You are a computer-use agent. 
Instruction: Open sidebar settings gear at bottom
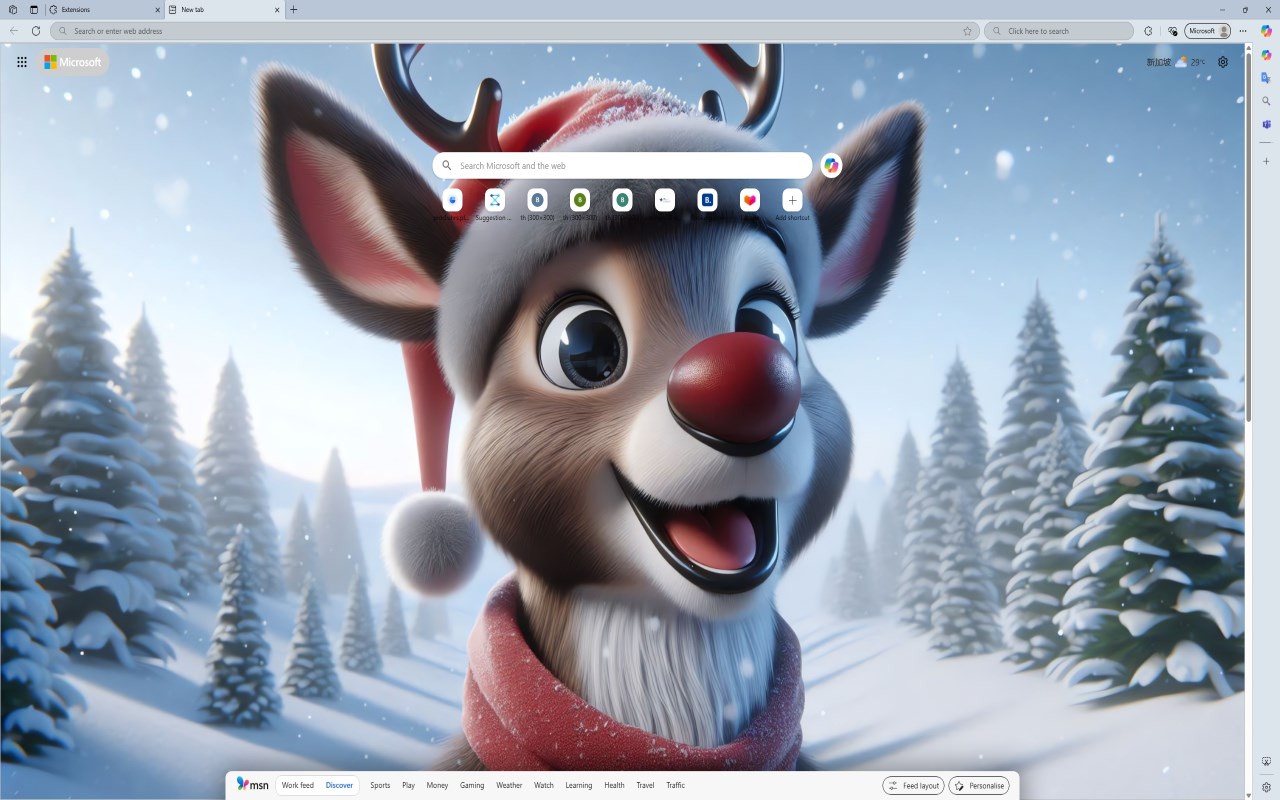1266,787
